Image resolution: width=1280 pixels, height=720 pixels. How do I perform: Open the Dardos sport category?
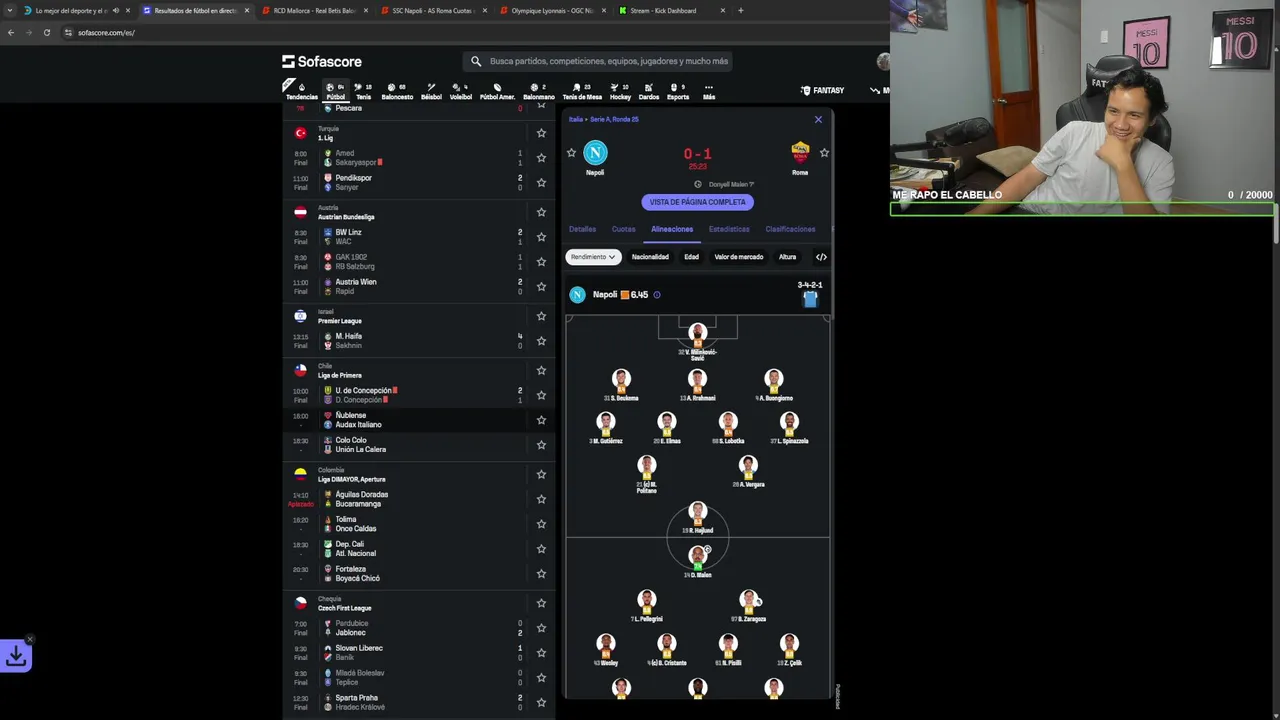tap(649, 91)
